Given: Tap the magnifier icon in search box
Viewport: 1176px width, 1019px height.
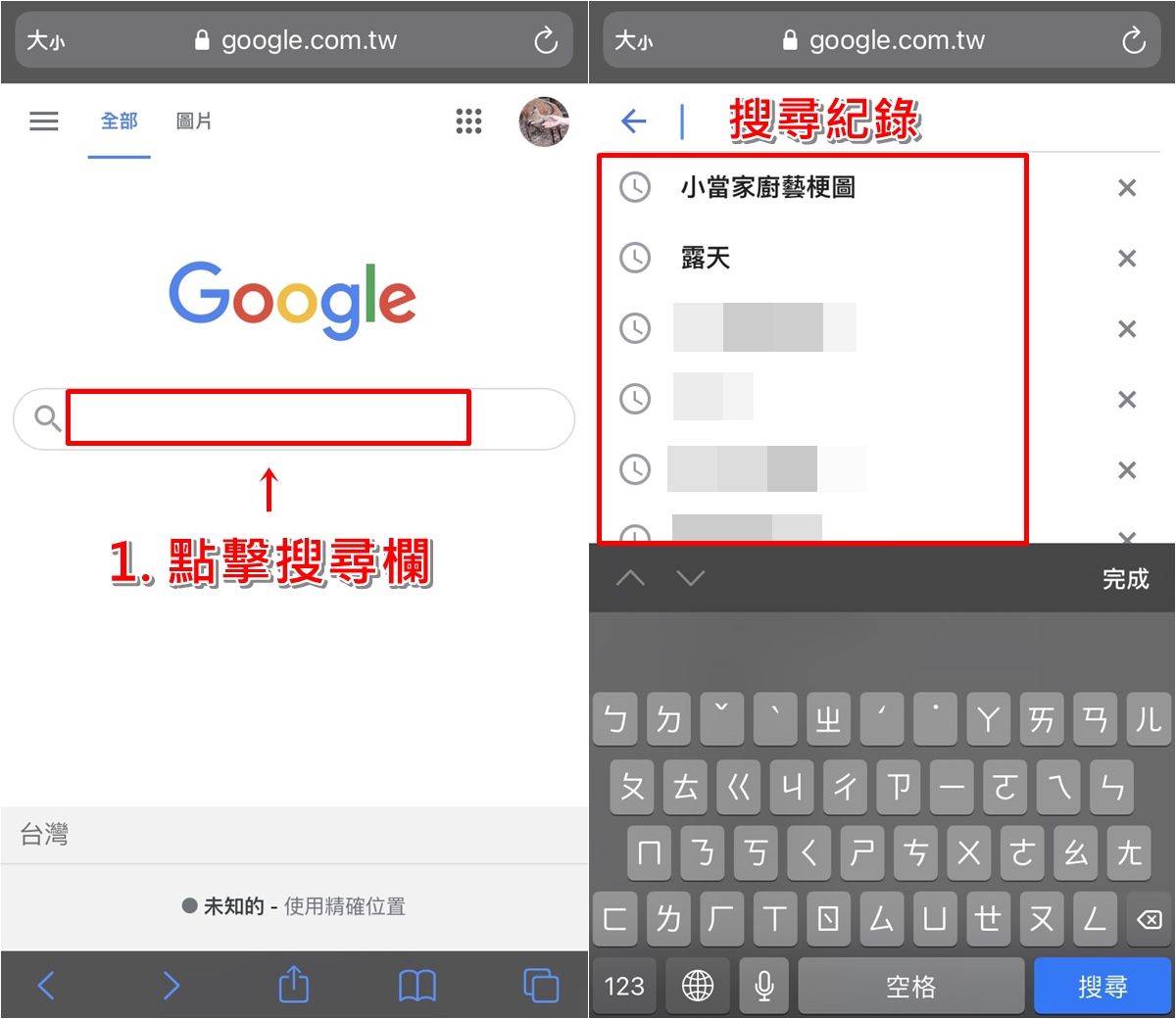Looking at the screenshot, I should 47,418.
